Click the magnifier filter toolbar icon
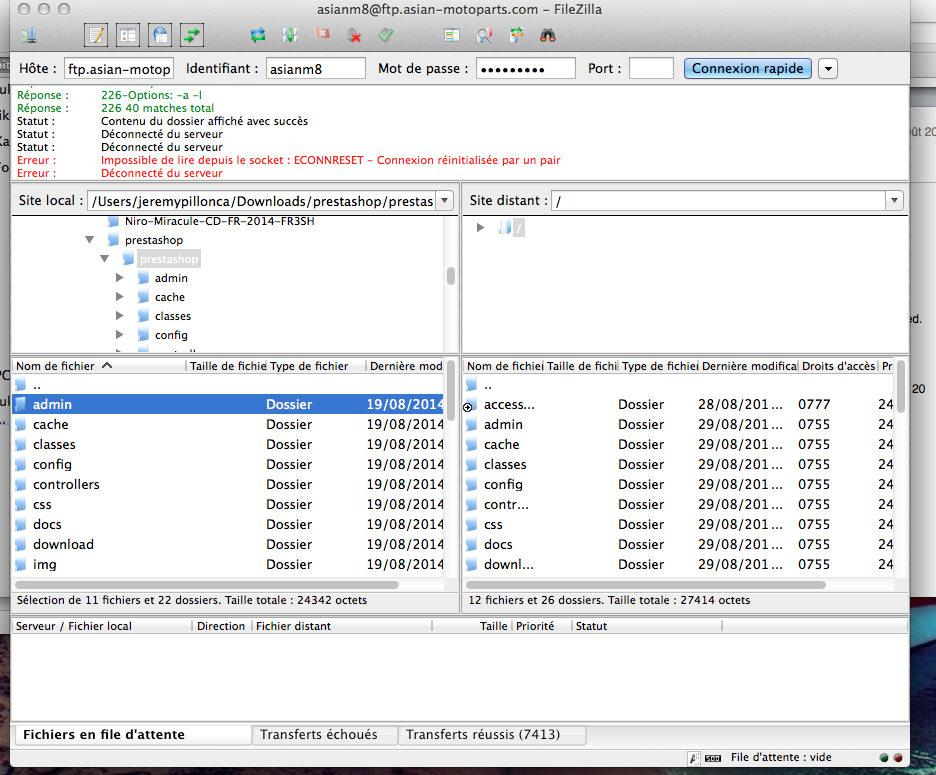Image resolution: width=936 pixels, height=775 pixels. pos(484,36)
